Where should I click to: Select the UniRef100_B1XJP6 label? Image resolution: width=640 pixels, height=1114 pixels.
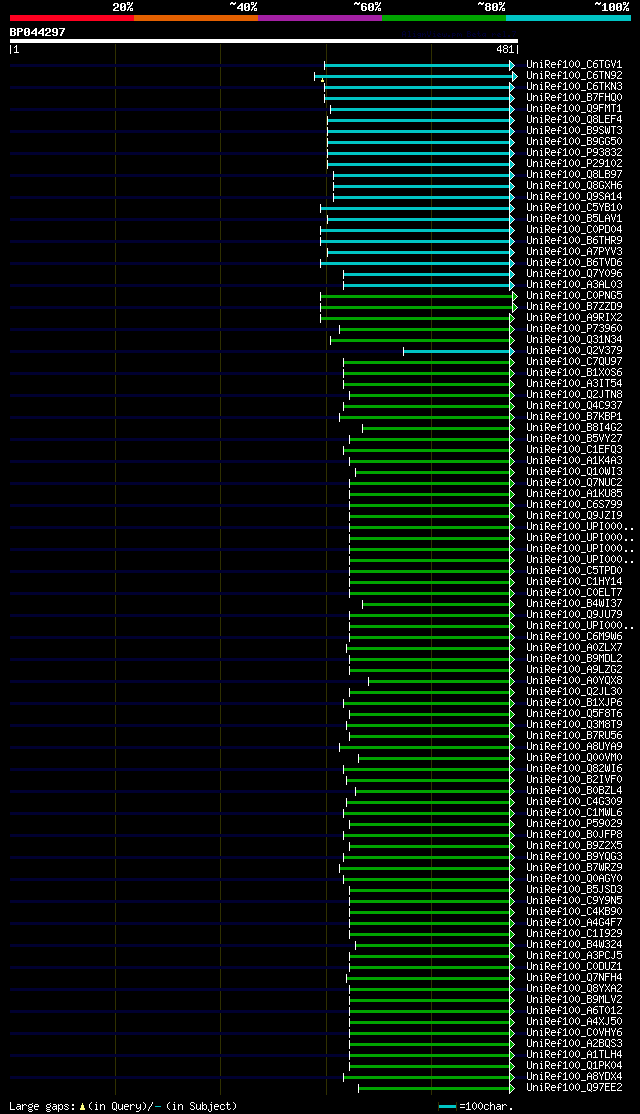pos(574,703)
